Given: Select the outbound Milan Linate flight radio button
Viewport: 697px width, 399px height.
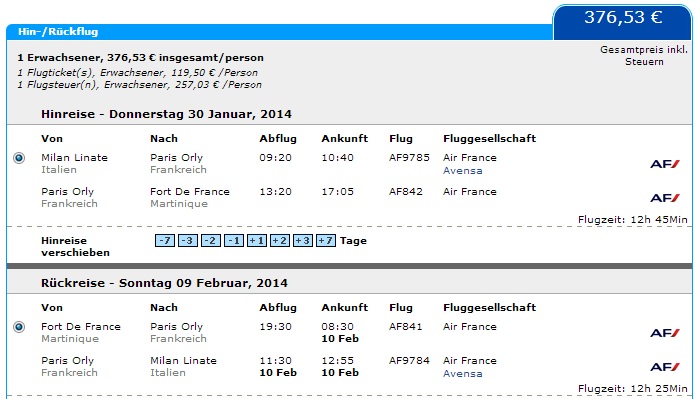Looking at the screenshot, I should (x=19, y=158).
